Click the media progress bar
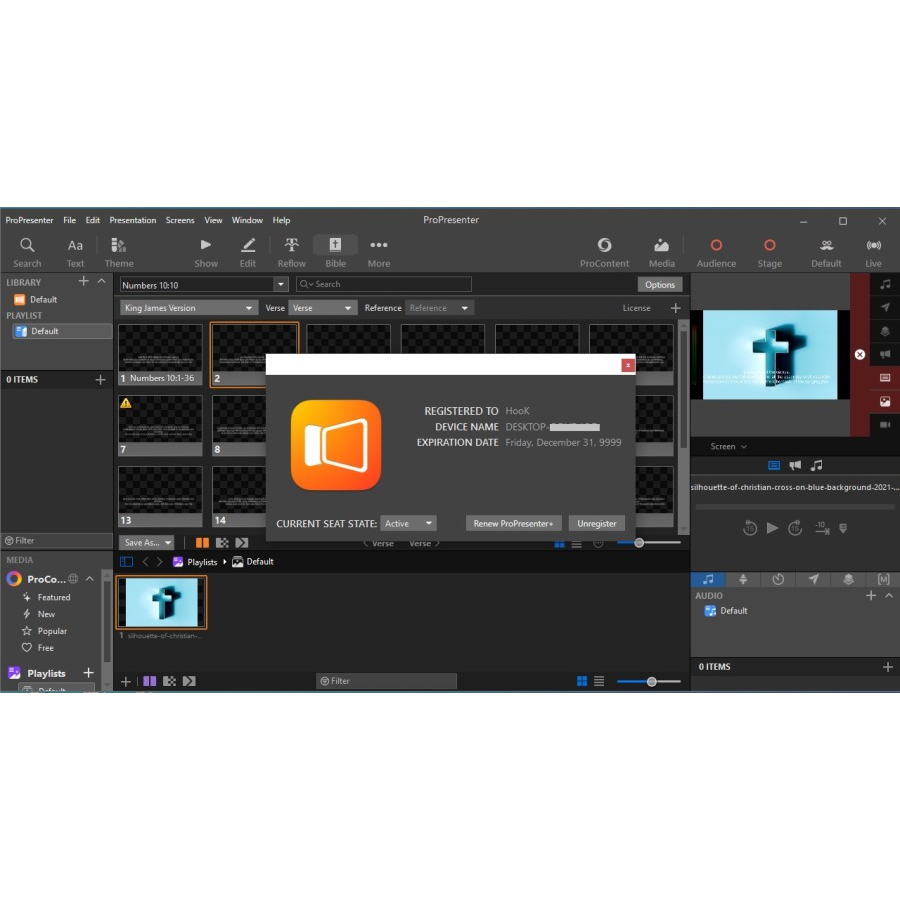This screenshot has height=900, width=900. pyautogui.click(x=794, y=507)
